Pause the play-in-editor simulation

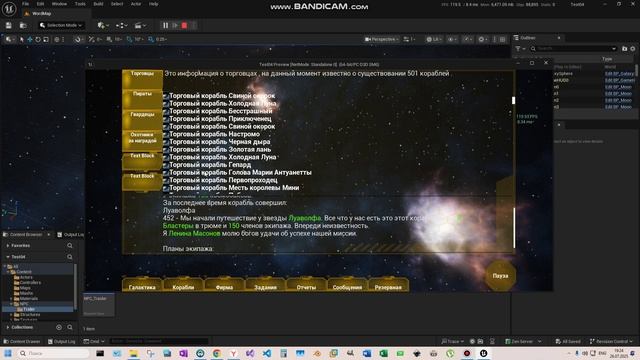point(165,25)
